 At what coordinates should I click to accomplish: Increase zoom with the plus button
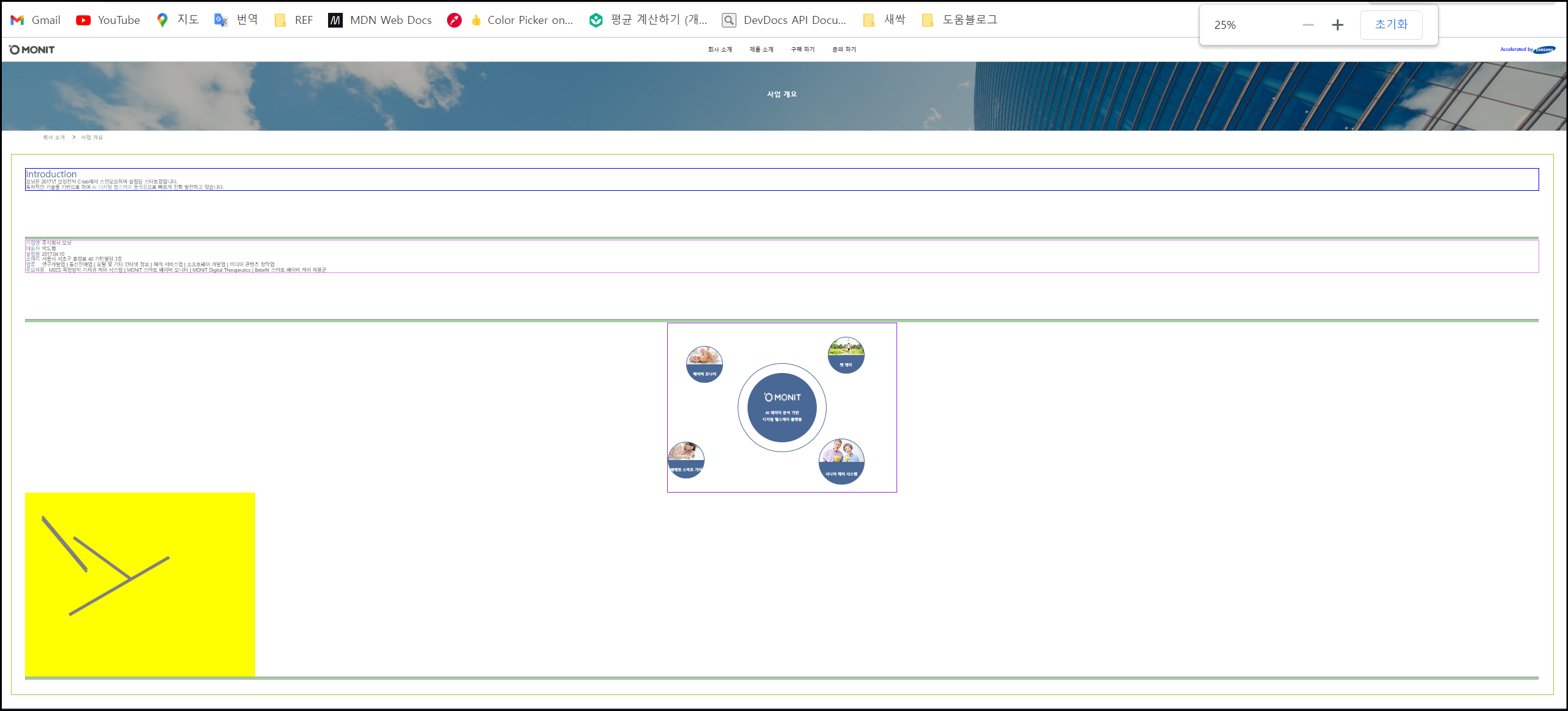(x=1337, y=25)
